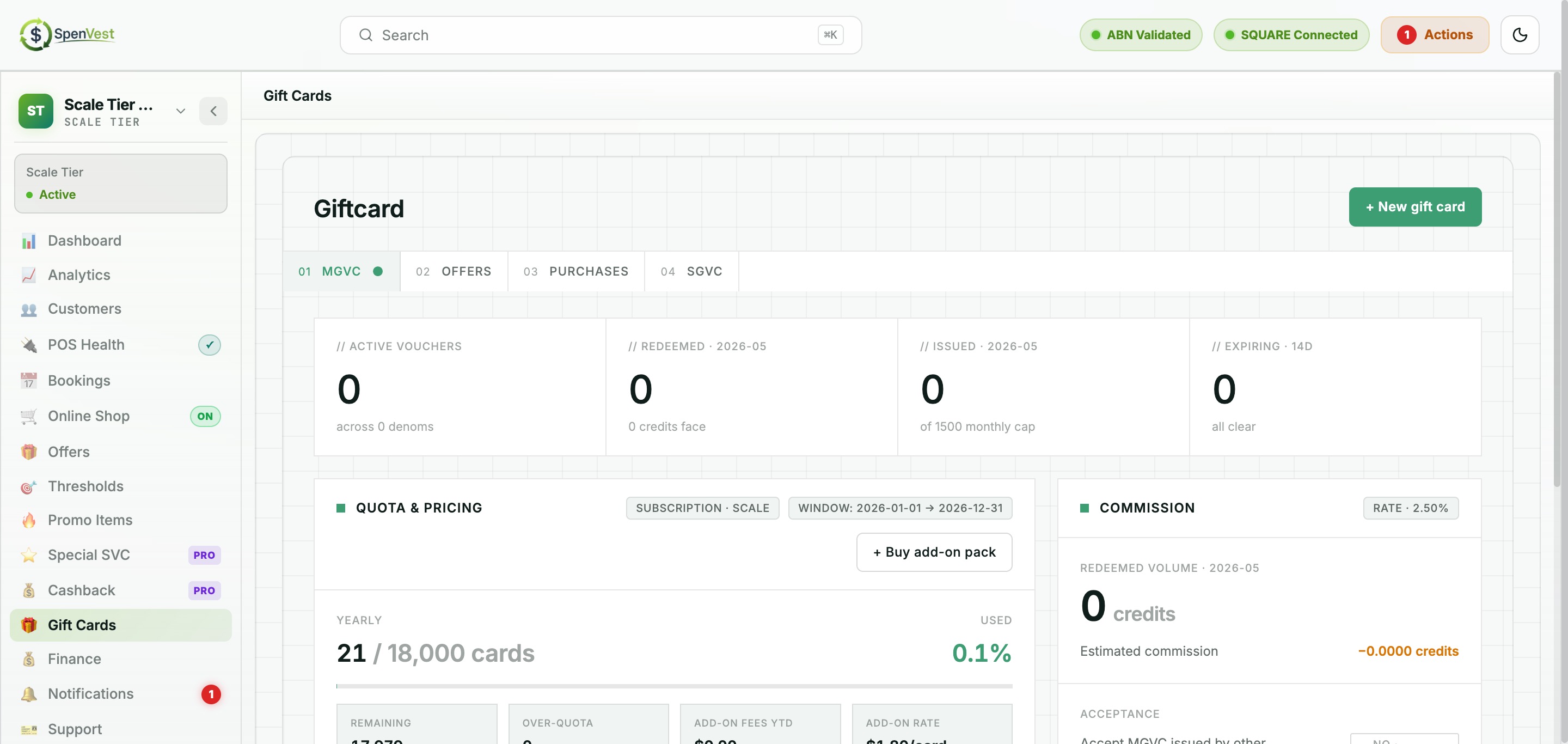
Task: Click the SpenVest logo
Action: [67, 35]
